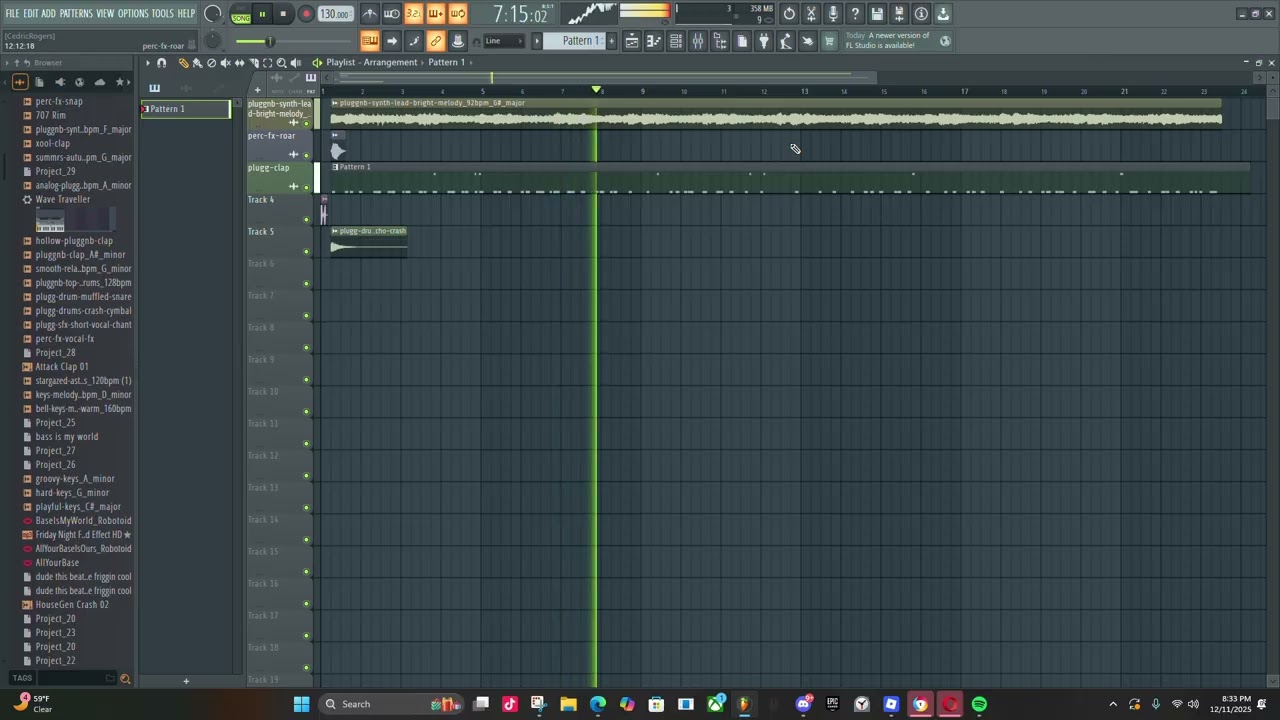Open File Explorer from the taskbar
1280x720 pixels.
tap(568, 704)
